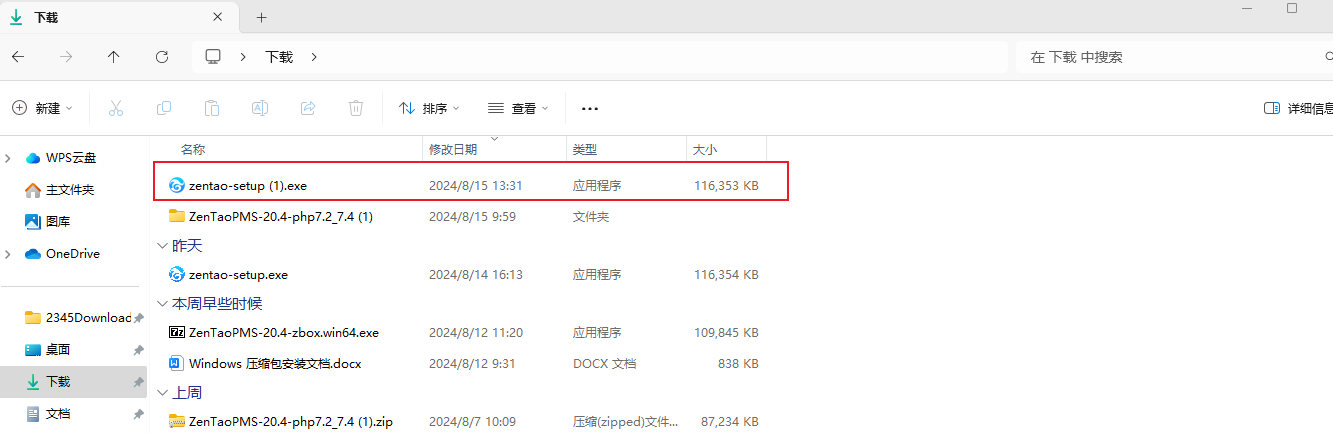Open the 排序 sort dropdown
Image resolution: width=1333 pixels, height=434 pixels.
tap(429, 108)
